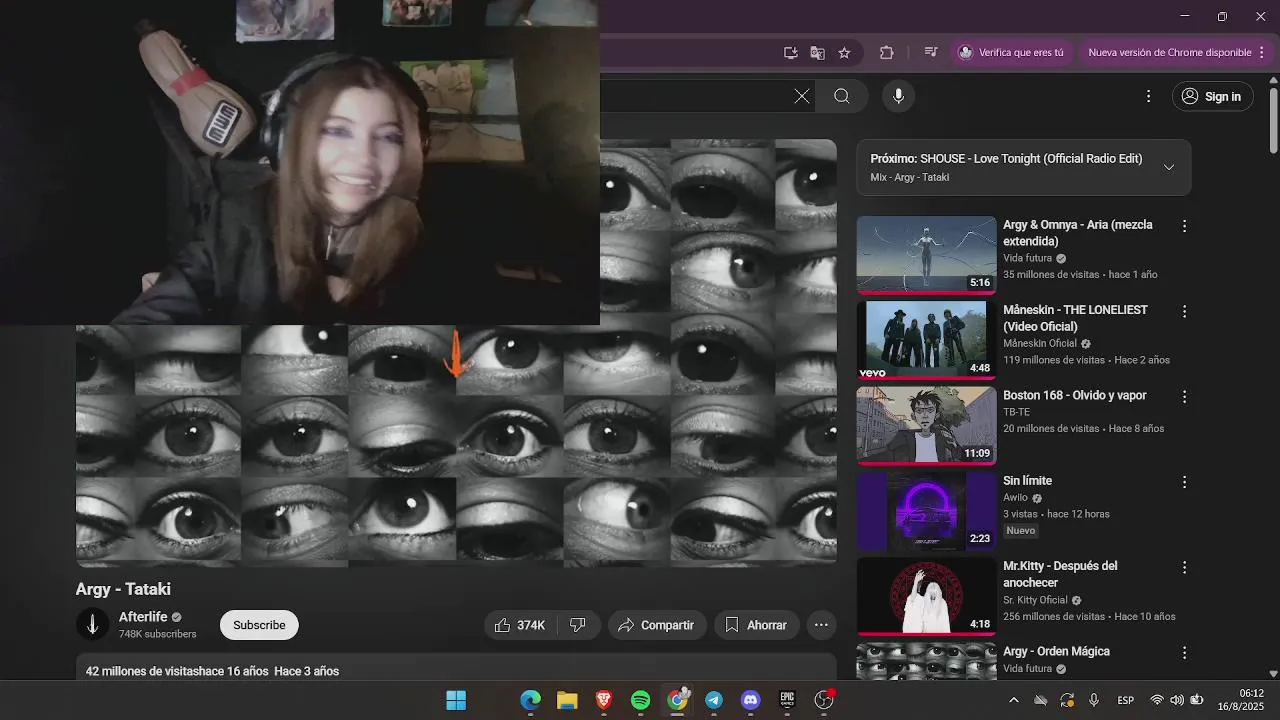Click the Compartir share button
Viewport: 1280px width, 720px height.
[656, 625]
